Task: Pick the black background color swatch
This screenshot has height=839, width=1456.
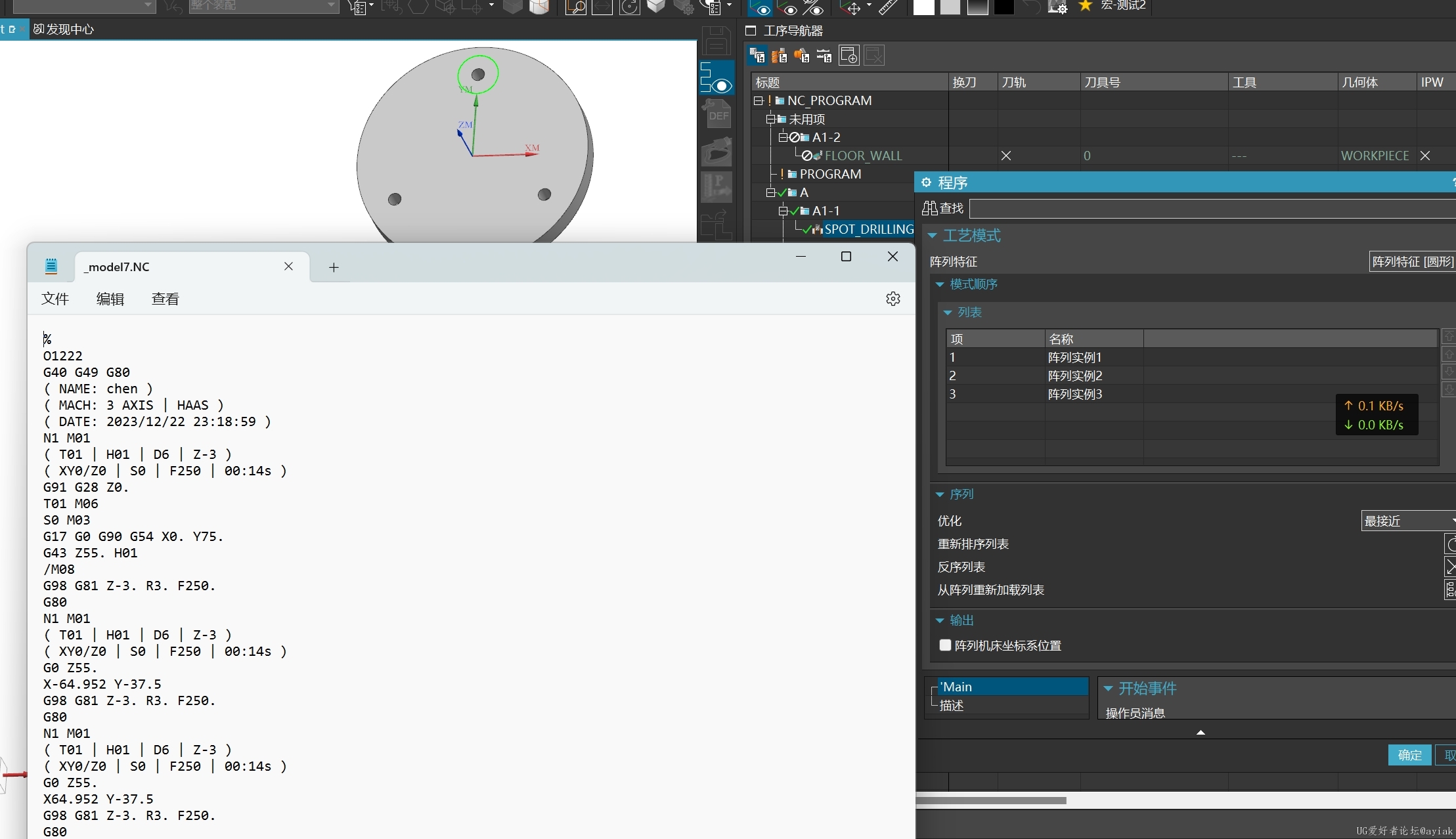Action: click(1004, 7)
